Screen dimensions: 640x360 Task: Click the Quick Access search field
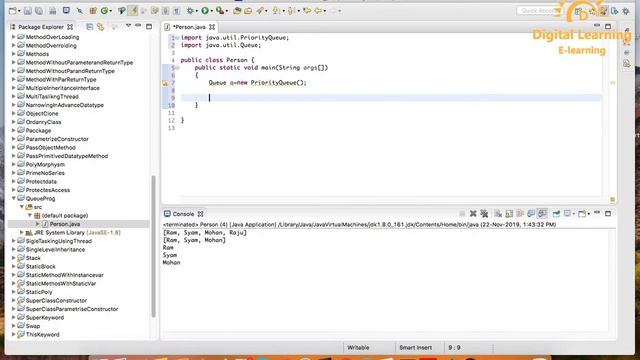(539, 11)
